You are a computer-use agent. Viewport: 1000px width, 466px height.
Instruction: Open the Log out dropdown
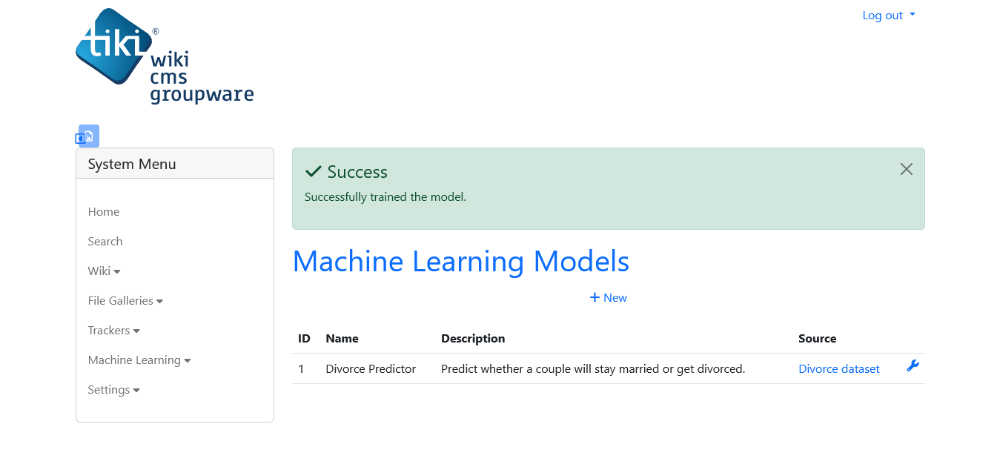(x=888, y=15)
